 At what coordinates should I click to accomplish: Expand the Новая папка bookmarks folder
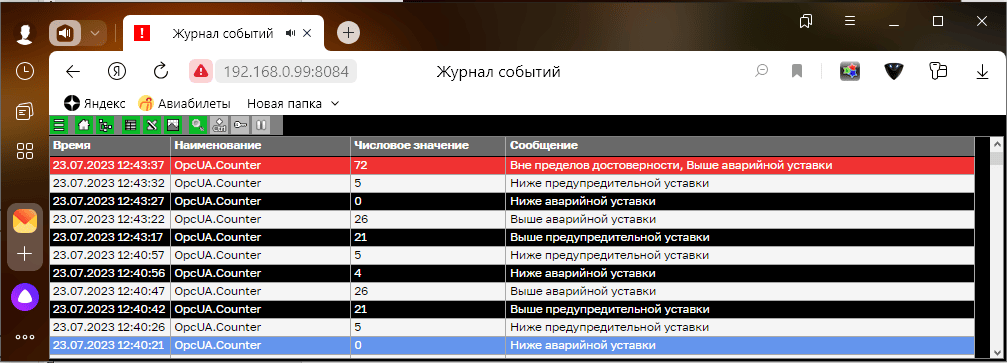[x=293, y=103]
